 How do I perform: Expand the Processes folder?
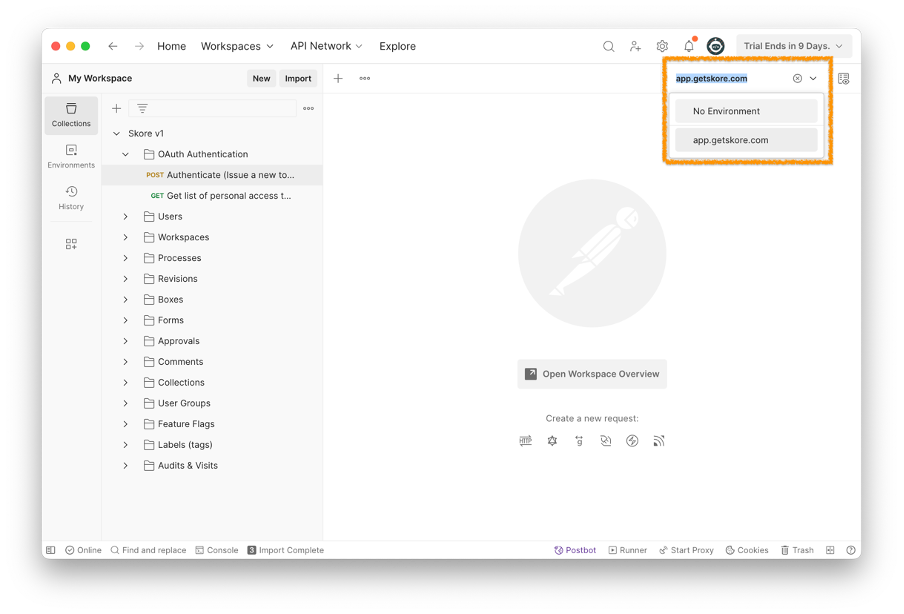[x=125, y=258]
